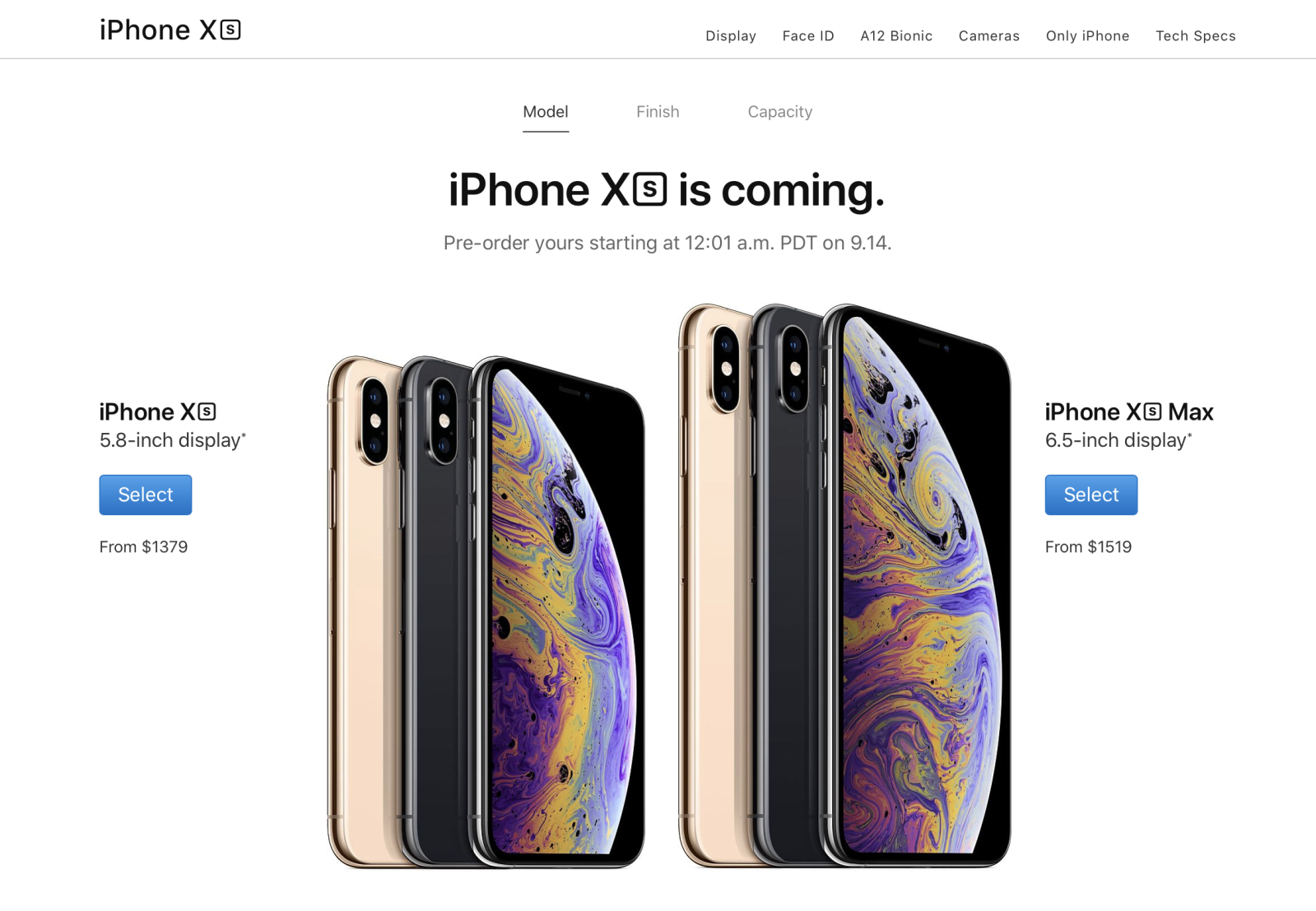Click the From $1379 price text
Screen dimensions: 1316x911
144,546
